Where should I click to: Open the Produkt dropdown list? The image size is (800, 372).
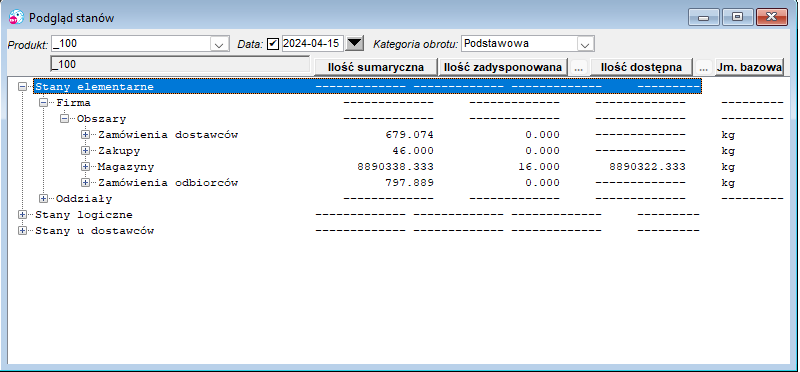[219, 44]
